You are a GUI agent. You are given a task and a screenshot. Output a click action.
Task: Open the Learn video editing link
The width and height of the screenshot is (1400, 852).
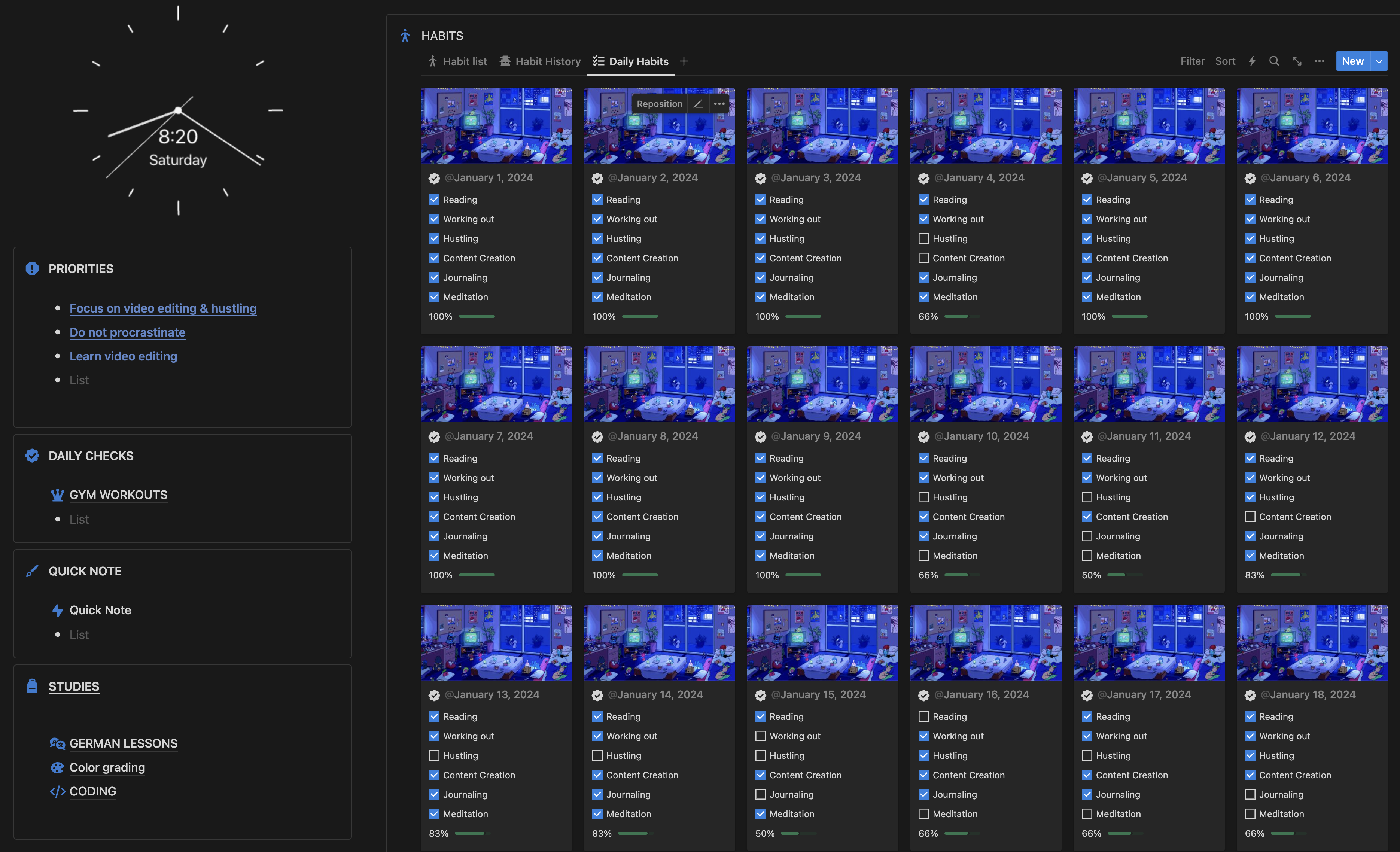click(x=123, y=356)
